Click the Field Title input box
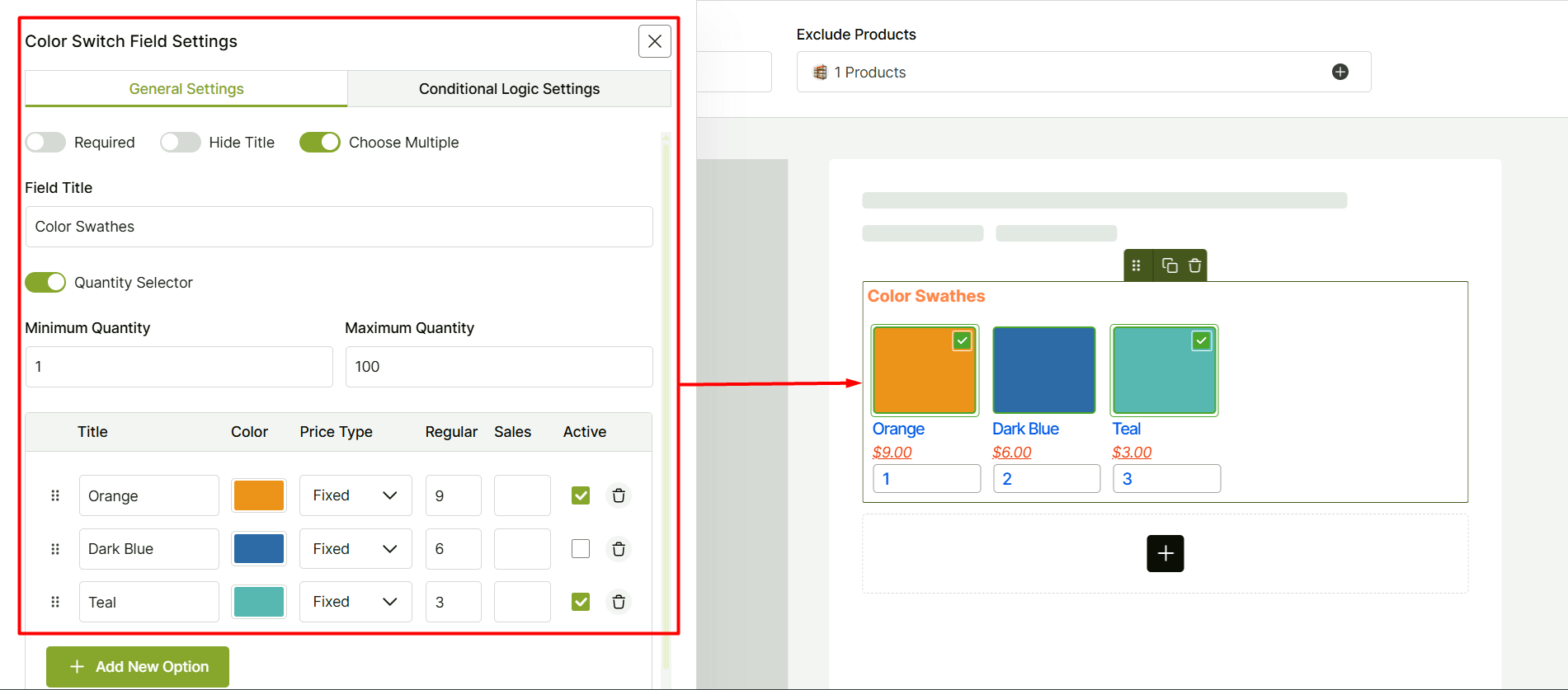Screen dimensions: 1568x690 coord(339,227)
